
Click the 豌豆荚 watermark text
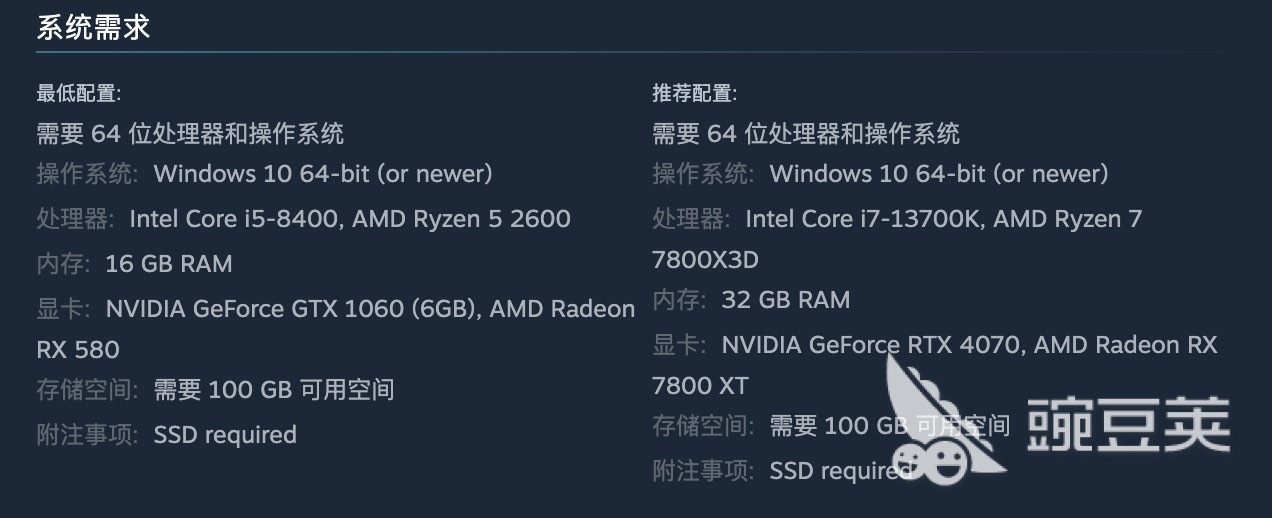click(x=1128, y=423)
